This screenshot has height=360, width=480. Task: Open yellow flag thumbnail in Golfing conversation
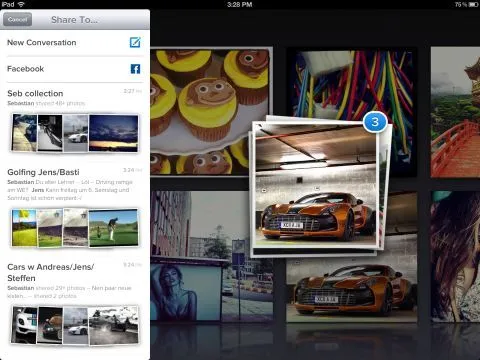[24, 228]
